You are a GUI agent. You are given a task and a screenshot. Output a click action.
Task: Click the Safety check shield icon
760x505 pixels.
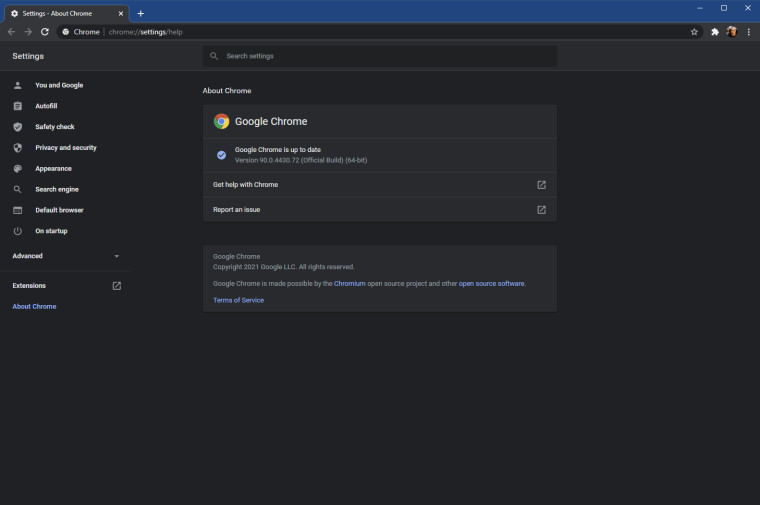17,127
